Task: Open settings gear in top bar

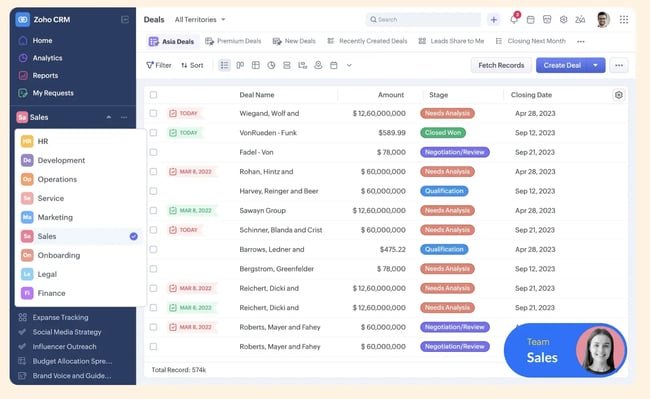Action: [x=563, y=19]
